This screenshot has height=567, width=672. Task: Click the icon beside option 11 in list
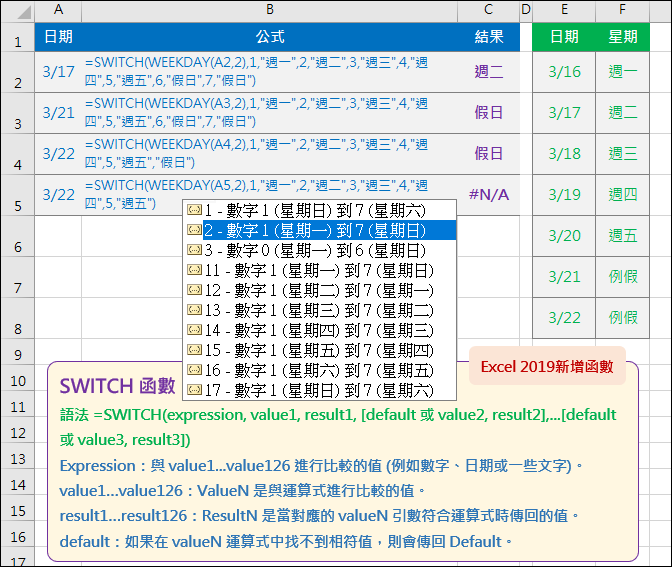[195, 270]
